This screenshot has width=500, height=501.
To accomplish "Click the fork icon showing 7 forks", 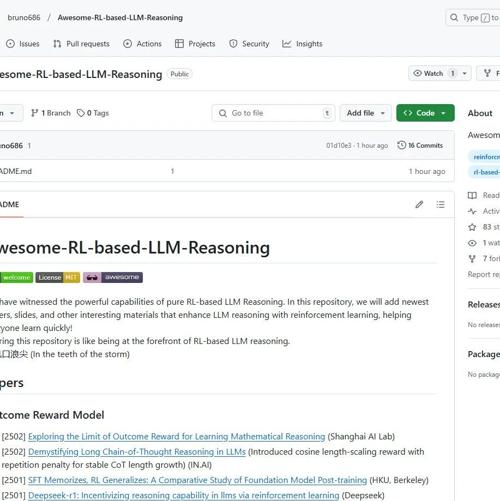I will [472, 259].
